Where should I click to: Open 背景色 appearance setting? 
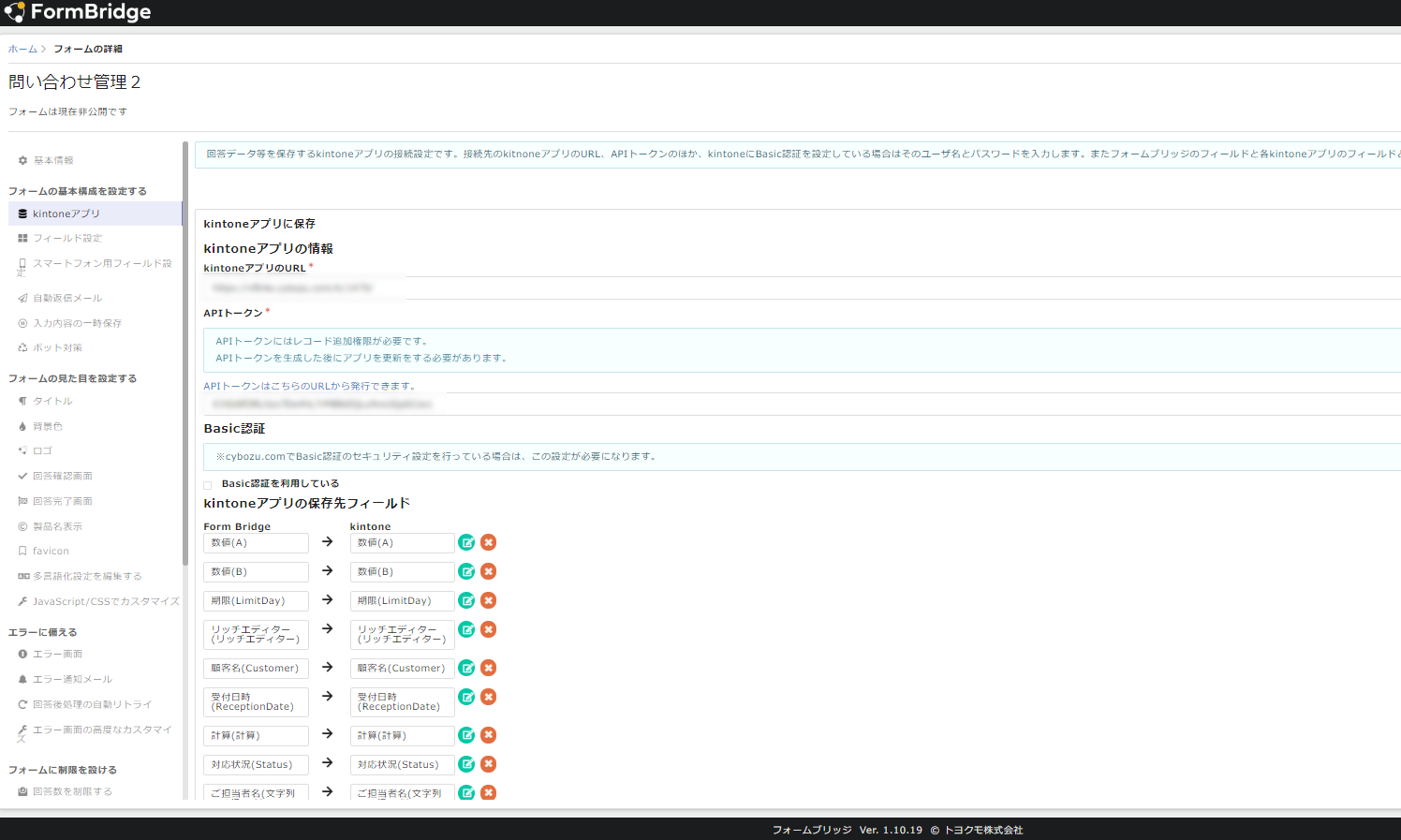(48, 426)
